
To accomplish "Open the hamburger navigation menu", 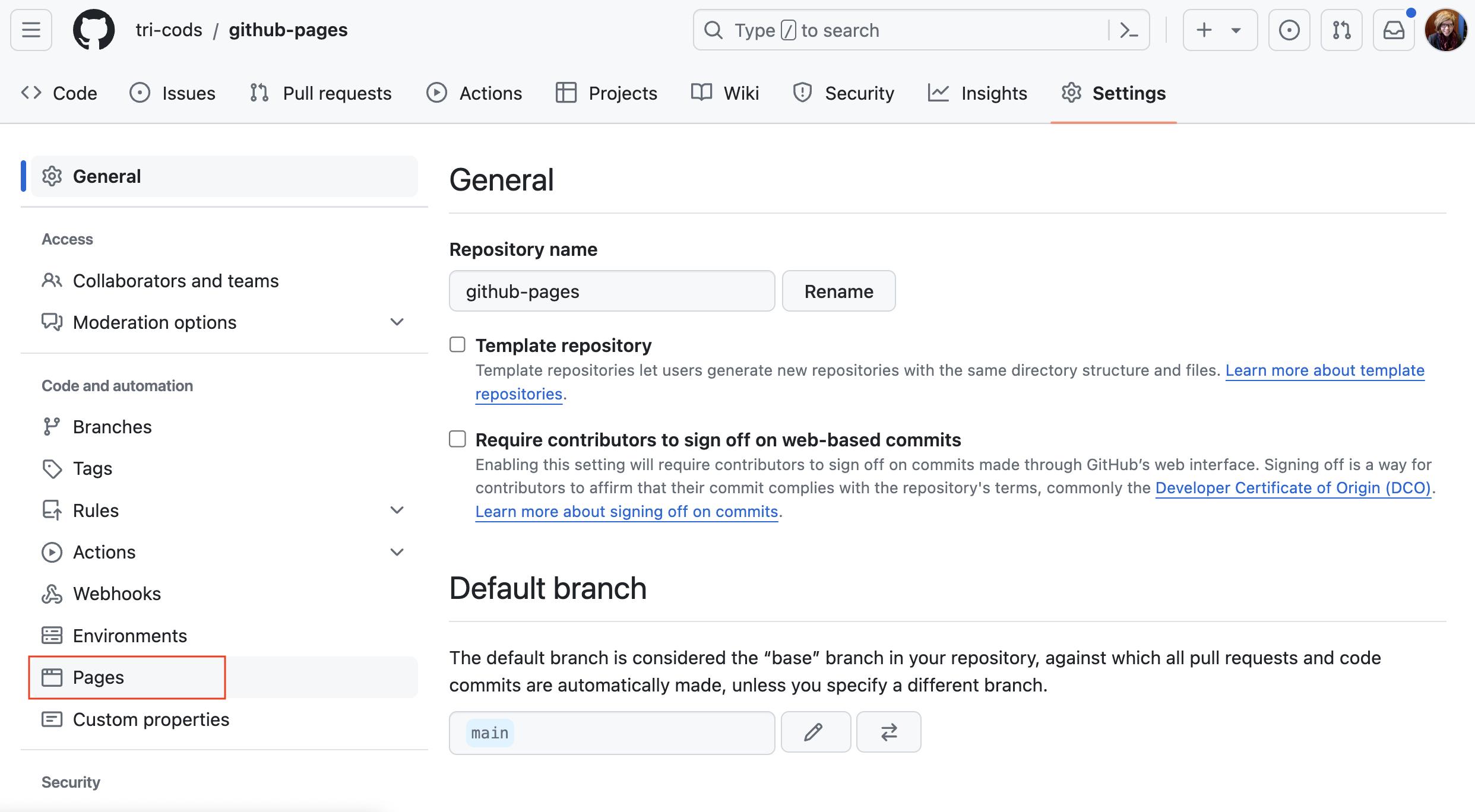I will click(31, 30).
